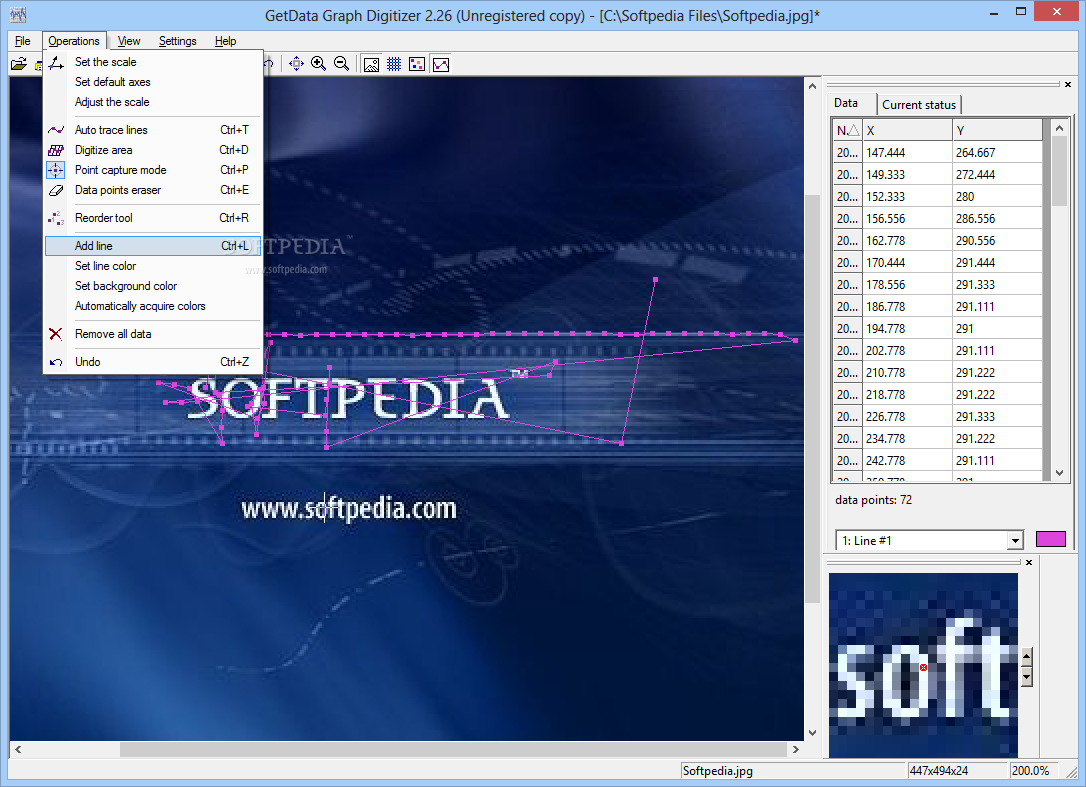This screenshot has width=1086, height=787.
Task: Sort table by the N column header
Action: pos(848,130)
